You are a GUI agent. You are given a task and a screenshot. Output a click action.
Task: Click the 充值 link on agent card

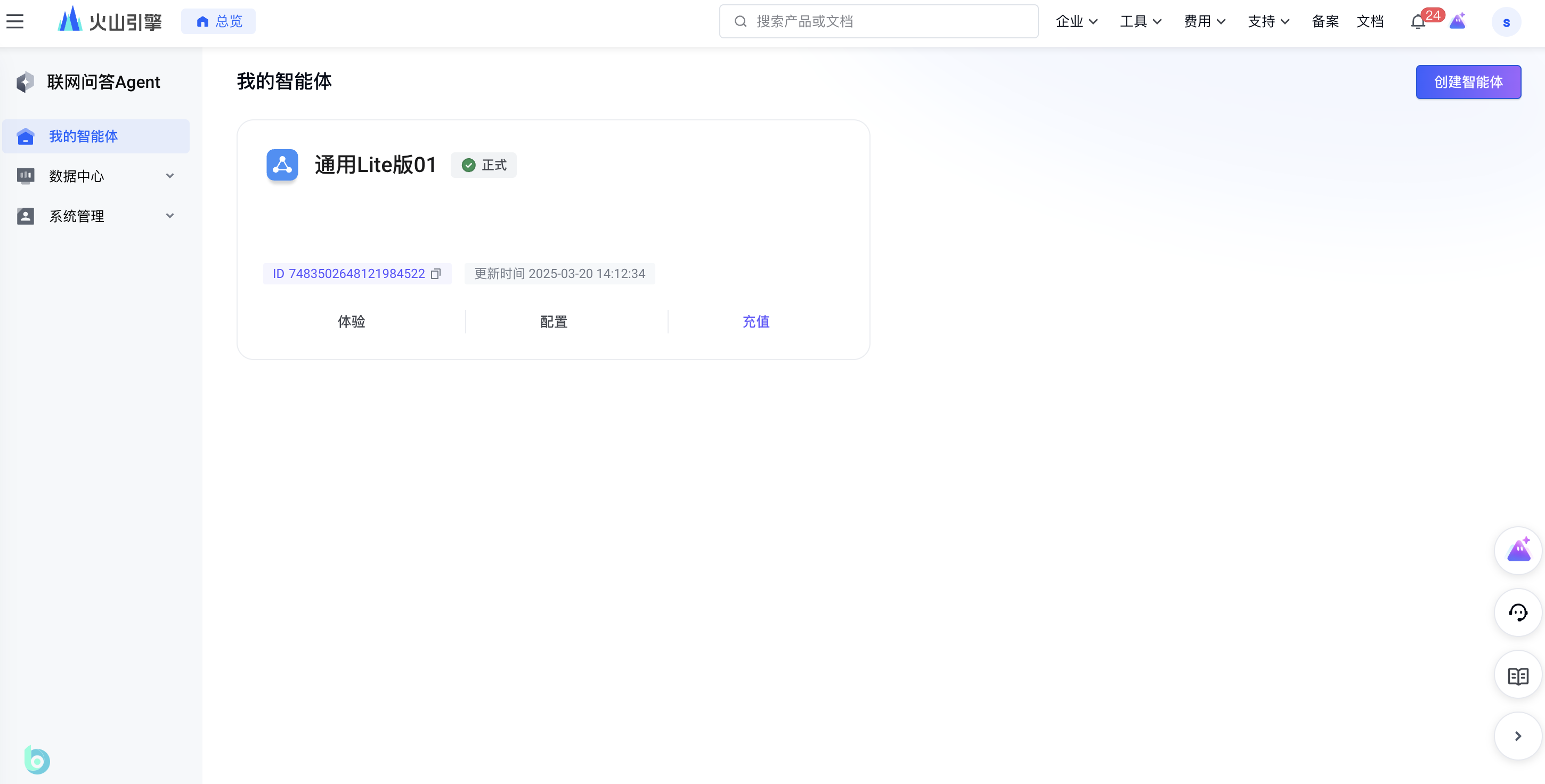click(755, 322)
